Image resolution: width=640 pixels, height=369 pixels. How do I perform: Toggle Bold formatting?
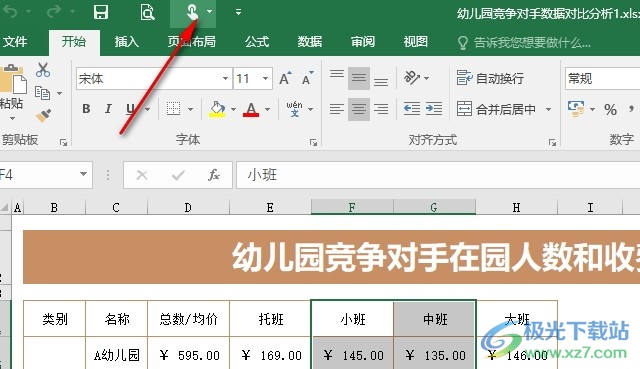(86, 109)
